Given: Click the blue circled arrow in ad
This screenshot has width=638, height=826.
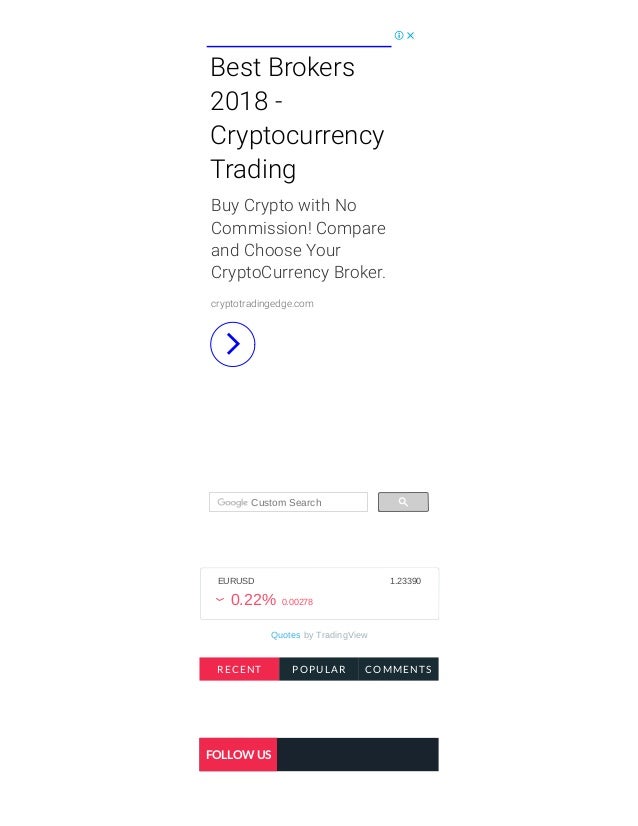Looking at the screenshot, I should [232, 345].
